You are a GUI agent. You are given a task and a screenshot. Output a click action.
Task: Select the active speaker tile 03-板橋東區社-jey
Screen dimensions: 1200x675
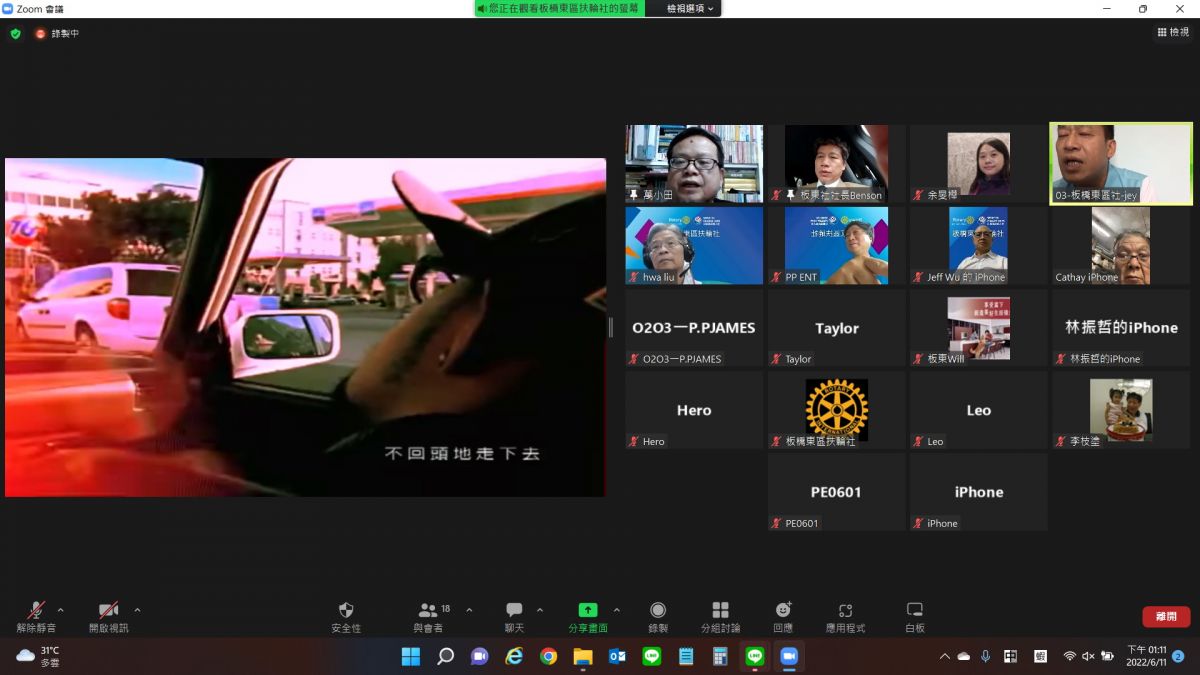(1121, 163)
